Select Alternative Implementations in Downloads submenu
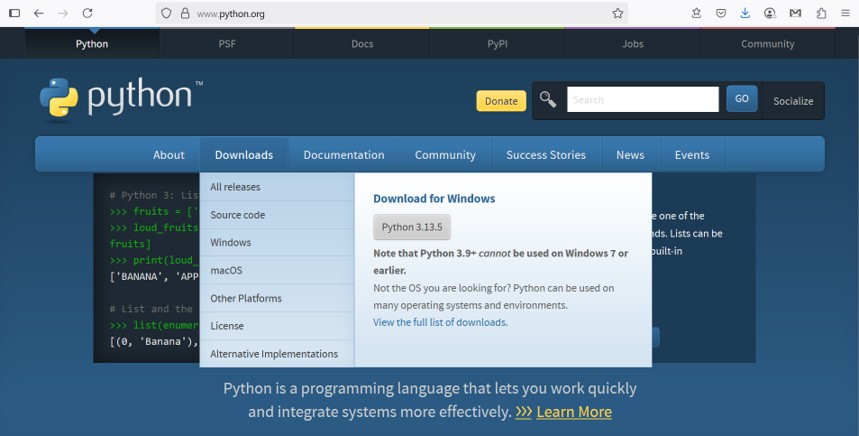859x436 pixels. tap(277, 354)
